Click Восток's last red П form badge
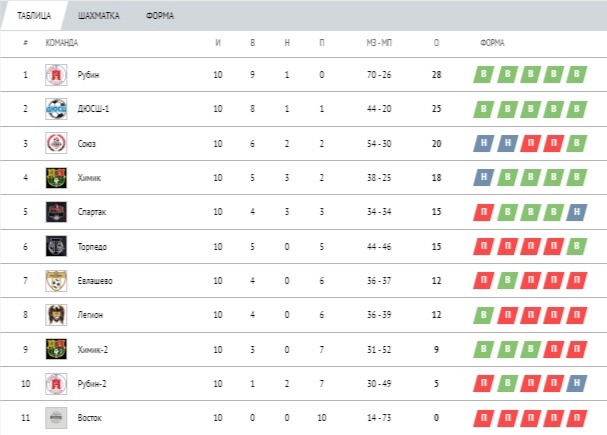 click(x=576, y=418)
